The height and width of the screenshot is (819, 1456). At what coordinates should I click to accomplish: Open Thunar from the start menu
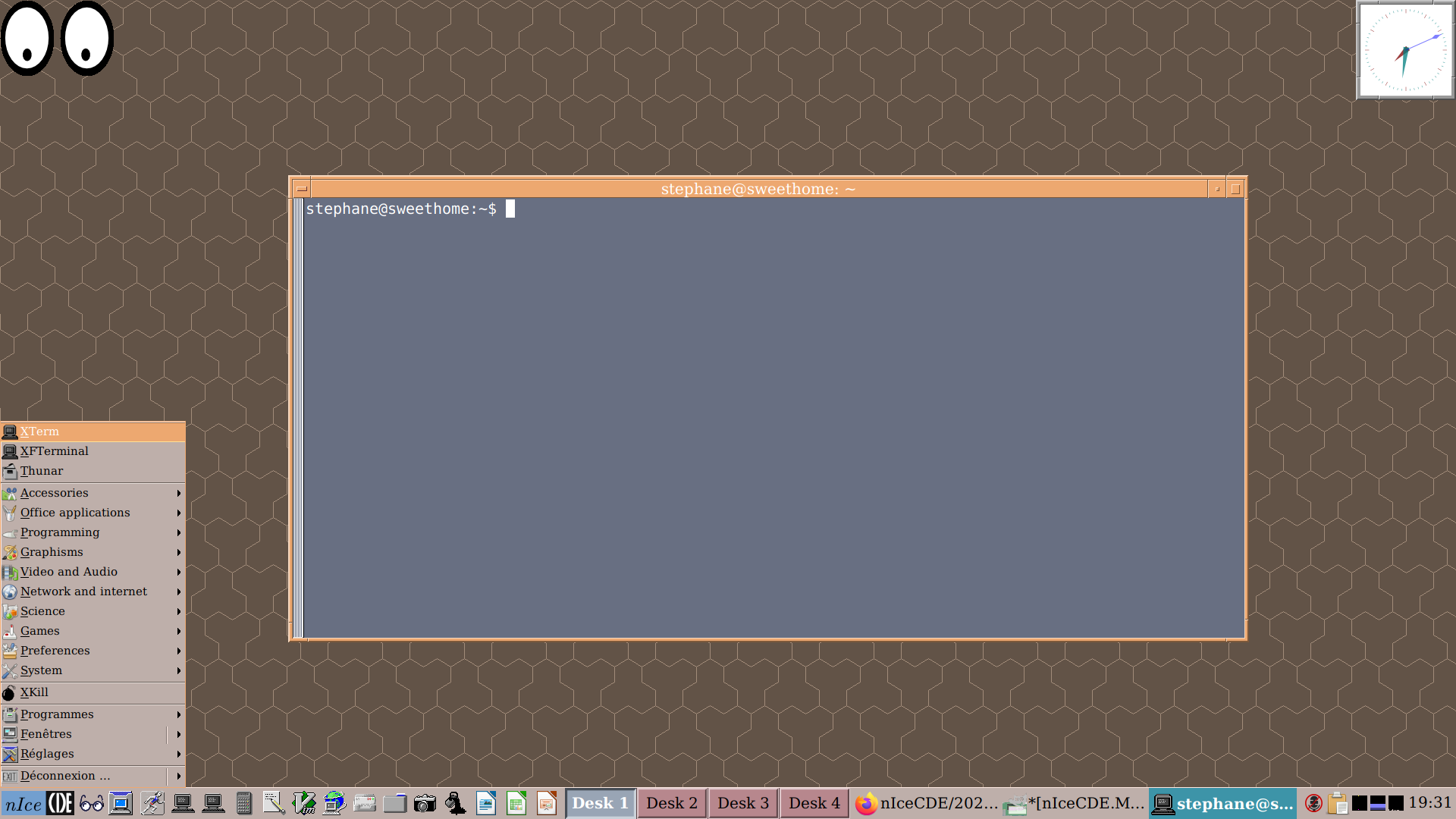click(x=93, y=471)
